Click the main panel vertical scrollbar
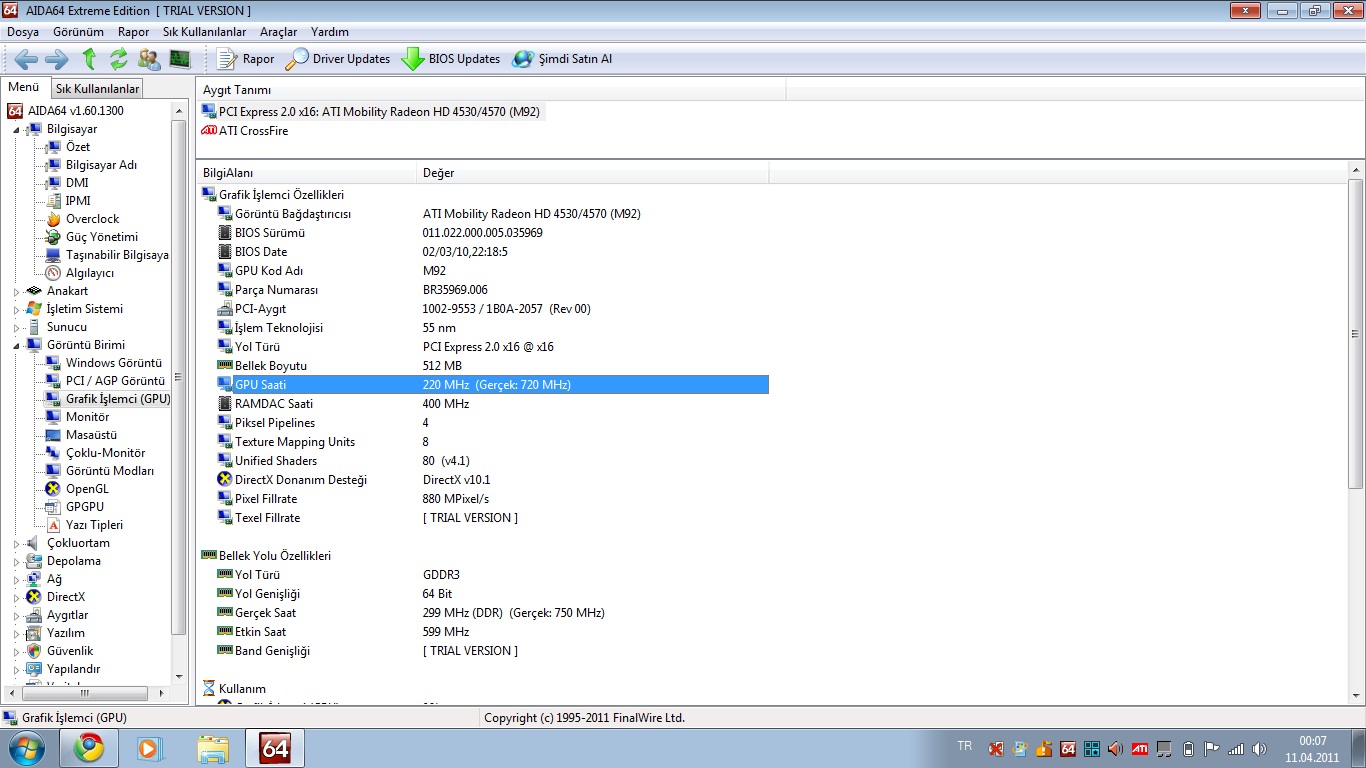The image size is (1366, 768). point(1356,335)
